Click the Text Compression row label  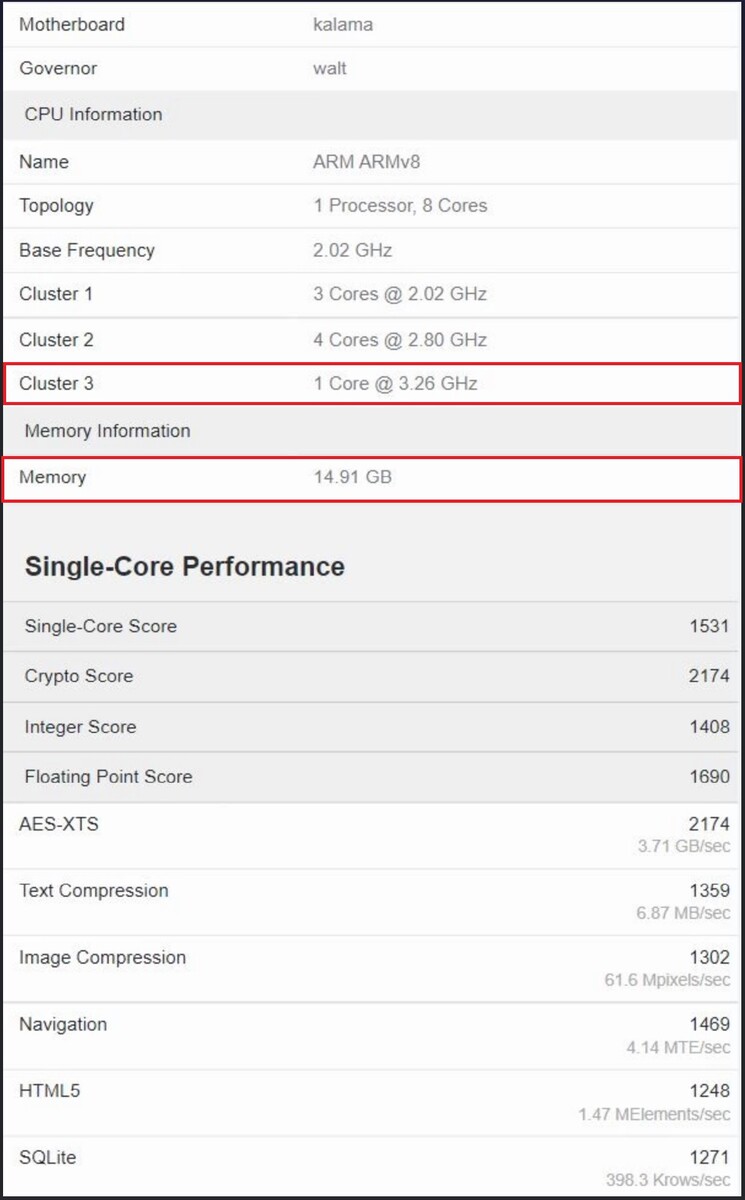pyautogui.click(x=94, y=891)
